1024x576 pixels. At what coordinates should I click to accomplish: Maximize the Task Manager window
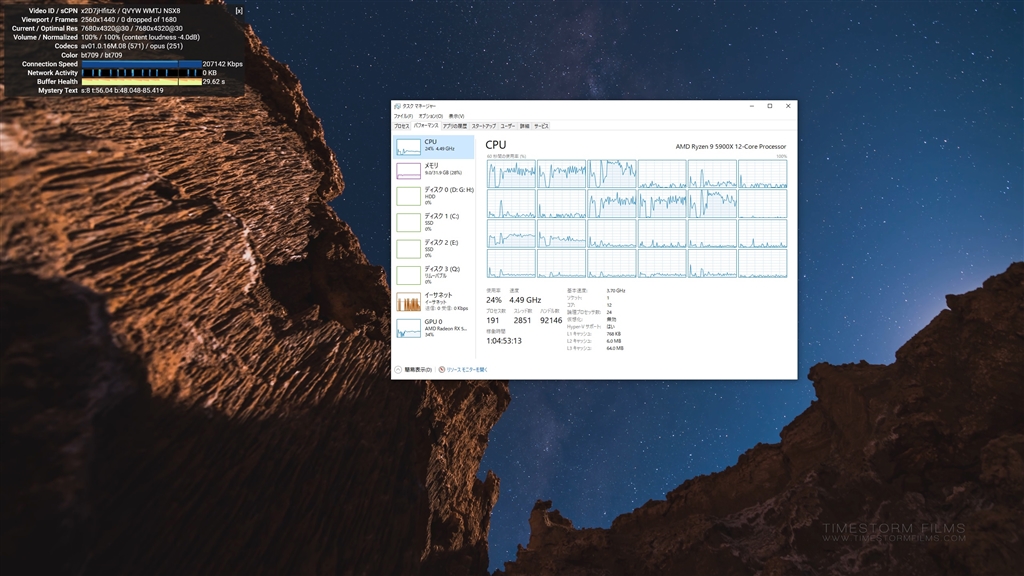tap(770, 106)
